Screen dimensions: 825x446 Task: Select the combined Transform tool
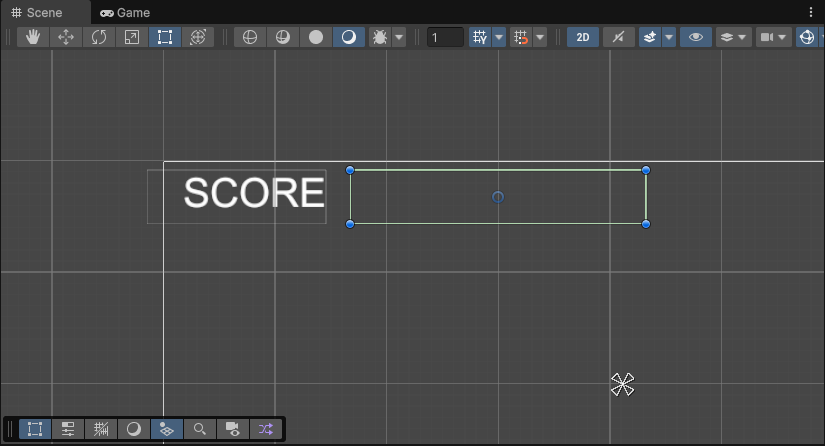tap(198, 37)
